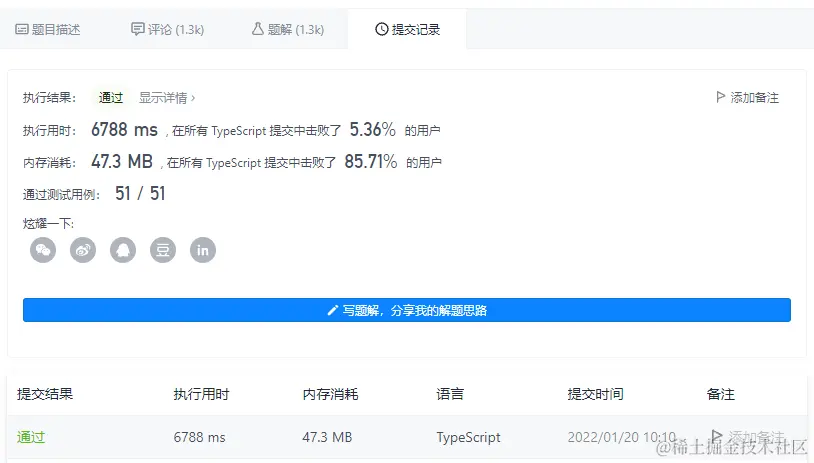Open the green 通过 submission link

(x=31, y=437)
